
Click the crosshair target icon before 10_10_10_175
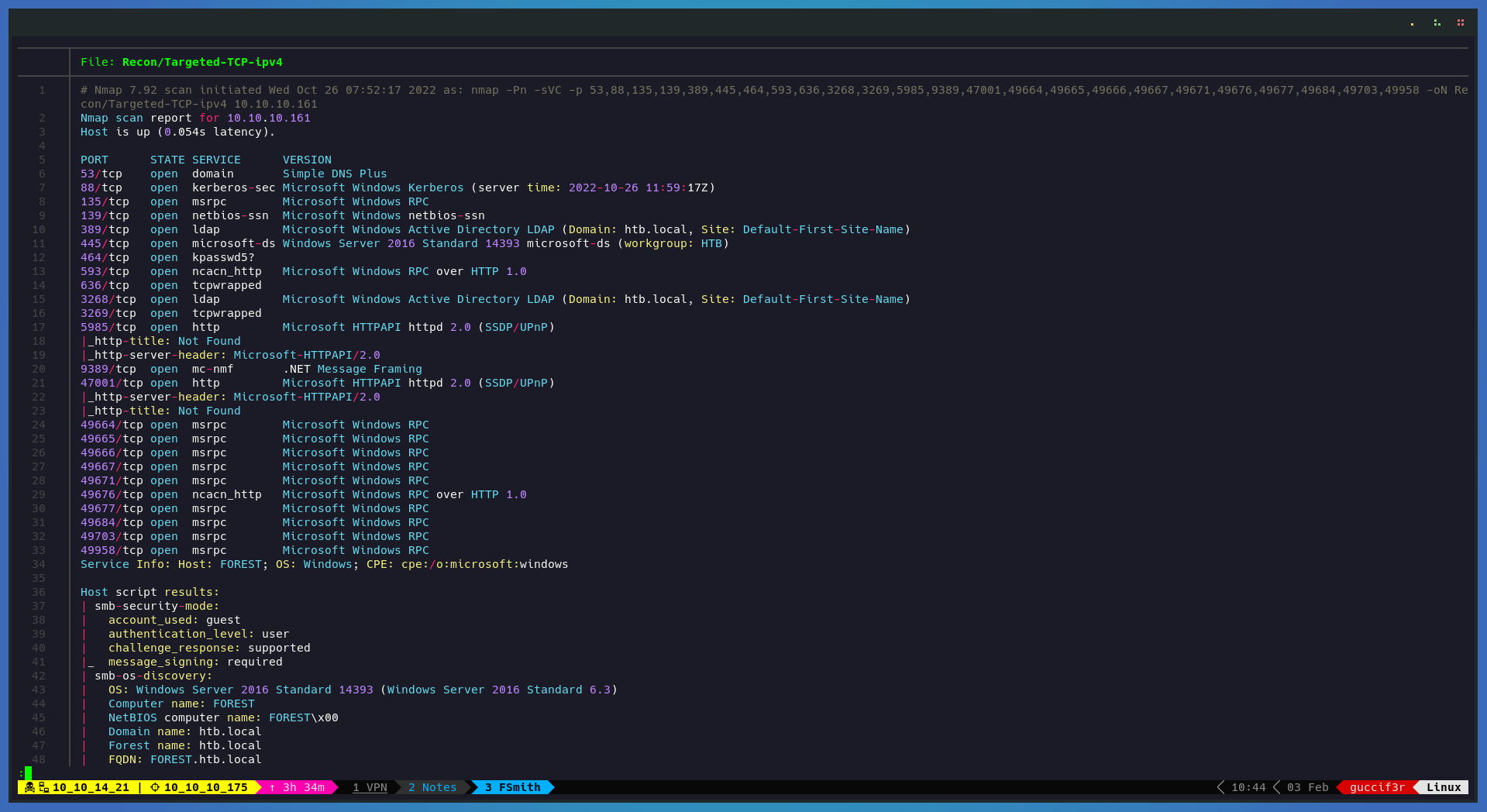tap(155, 787)
